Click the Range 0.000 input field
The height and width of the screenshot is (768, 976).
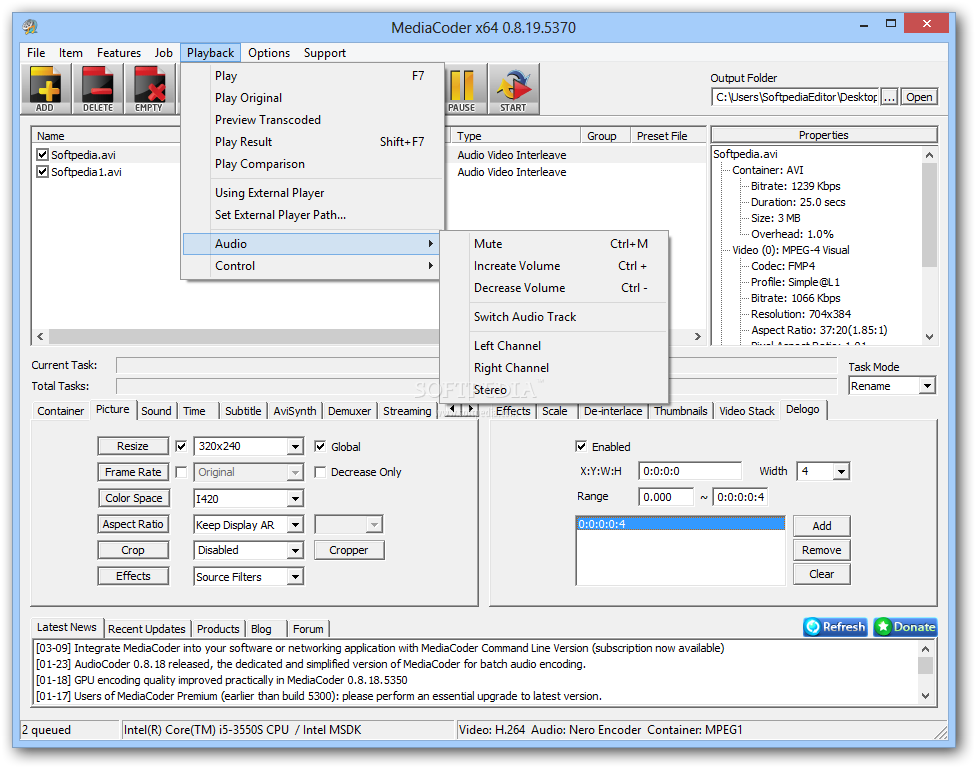coord(666,497)
